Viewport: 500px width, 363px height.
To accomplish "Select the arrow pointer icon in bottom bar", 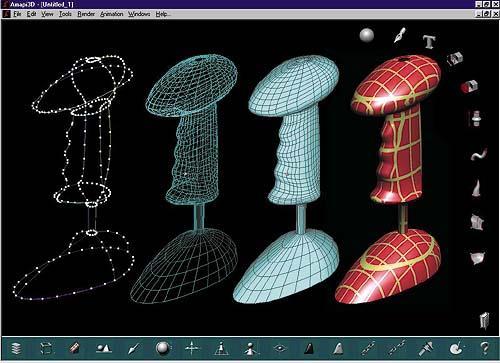I will (134, 349).
